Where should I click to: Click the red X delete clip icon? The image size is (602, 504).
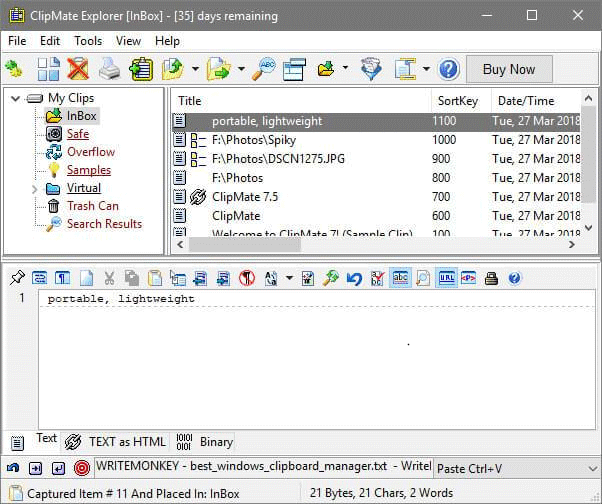click(x=77, y=69)
